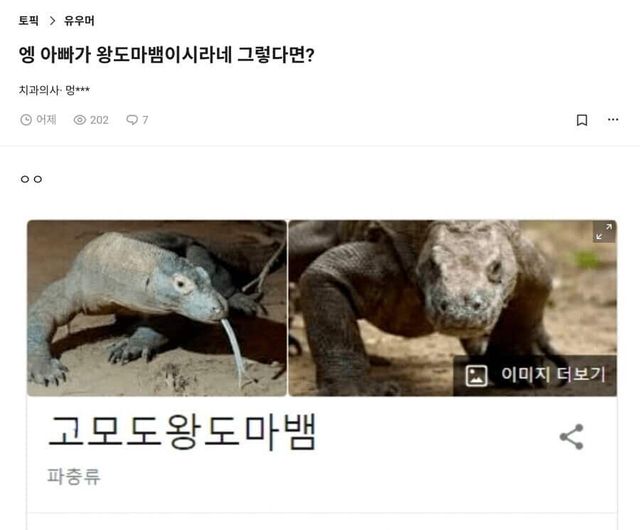Click the 고모도왕도마뱀 heading
This screenshot has height=530, width=640.
[182, 432]
